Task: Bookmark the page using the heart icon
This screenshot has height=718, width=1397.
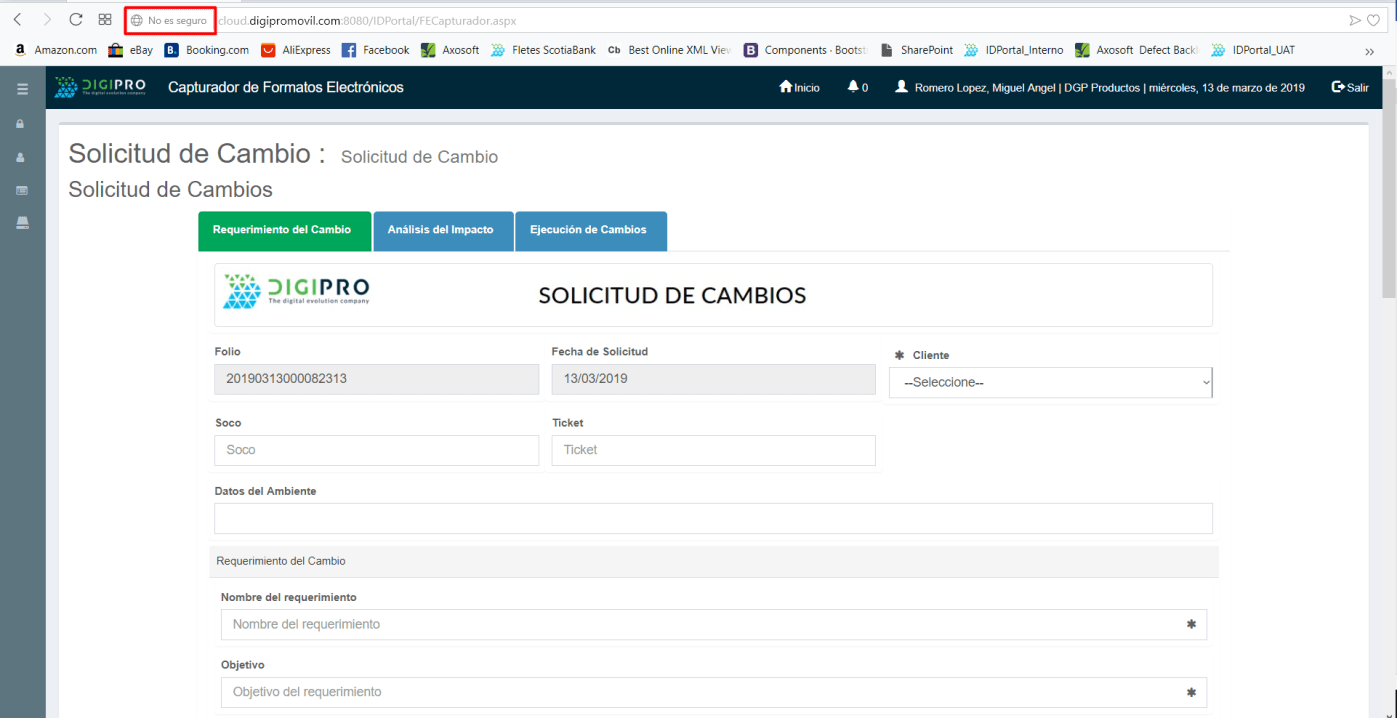Action: pos(1376,20)
